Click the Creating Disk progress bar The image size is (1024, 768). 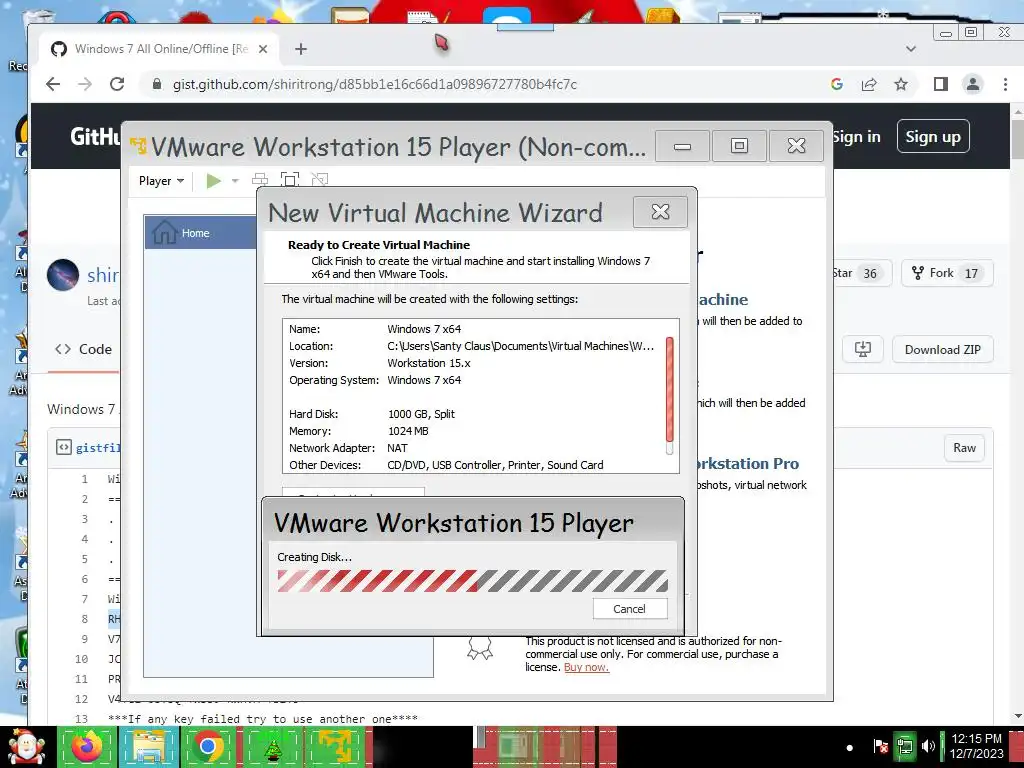click(x=472, y=581)
